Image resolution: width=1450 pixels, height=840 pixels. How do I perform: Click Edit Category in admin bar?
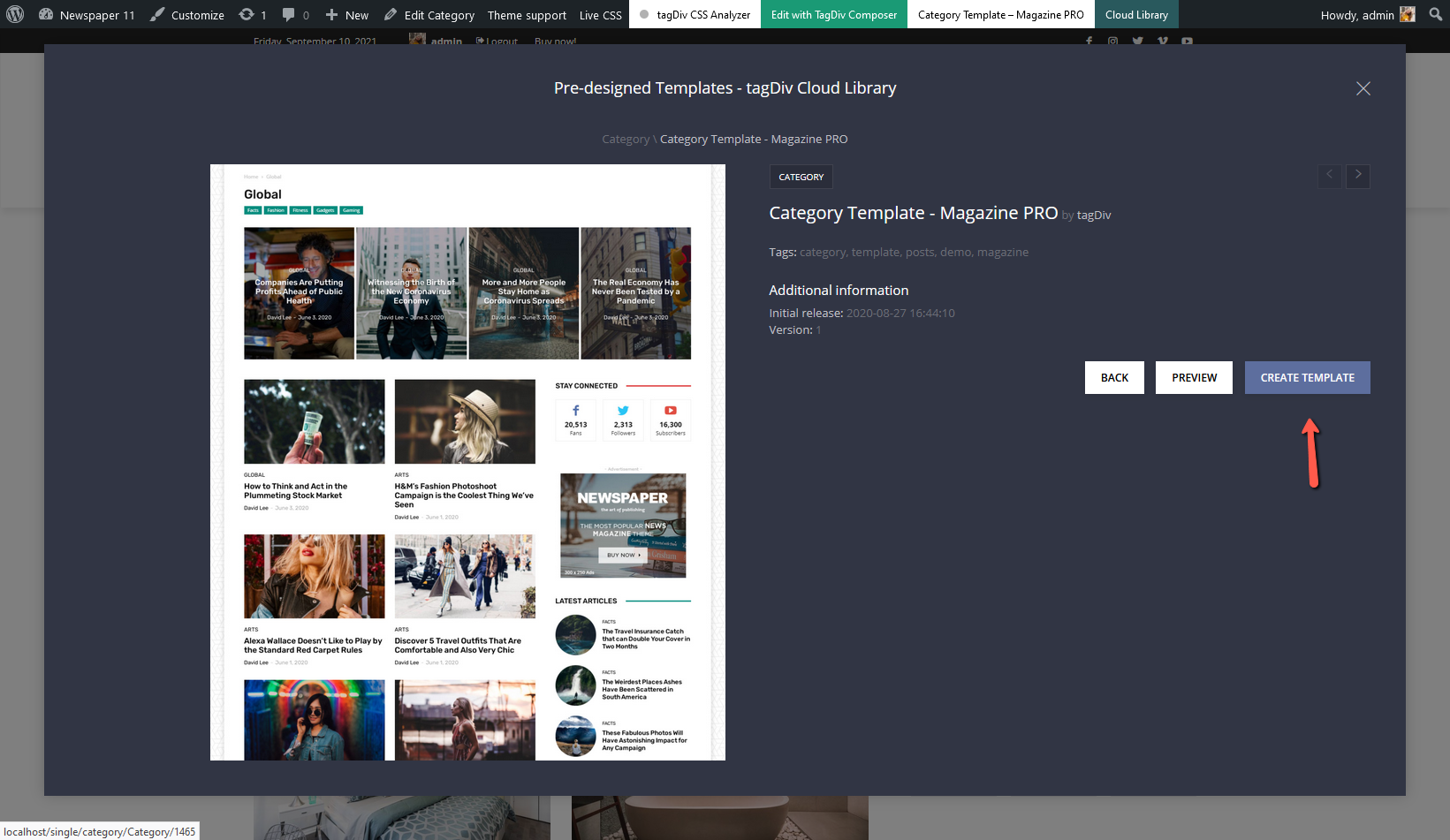click(x=429, y=14)
